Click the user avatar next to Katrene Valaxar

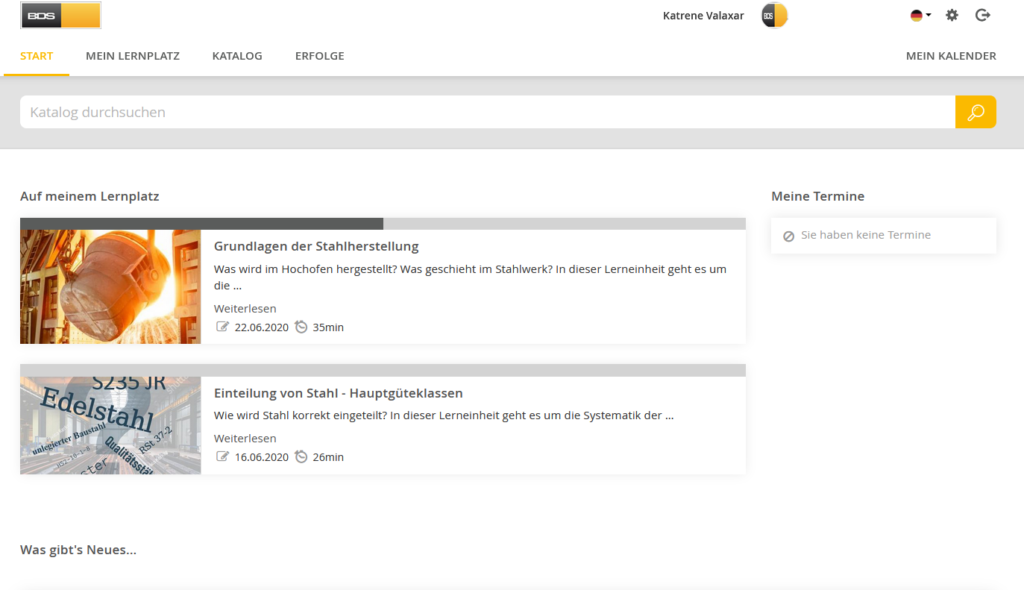773,15
